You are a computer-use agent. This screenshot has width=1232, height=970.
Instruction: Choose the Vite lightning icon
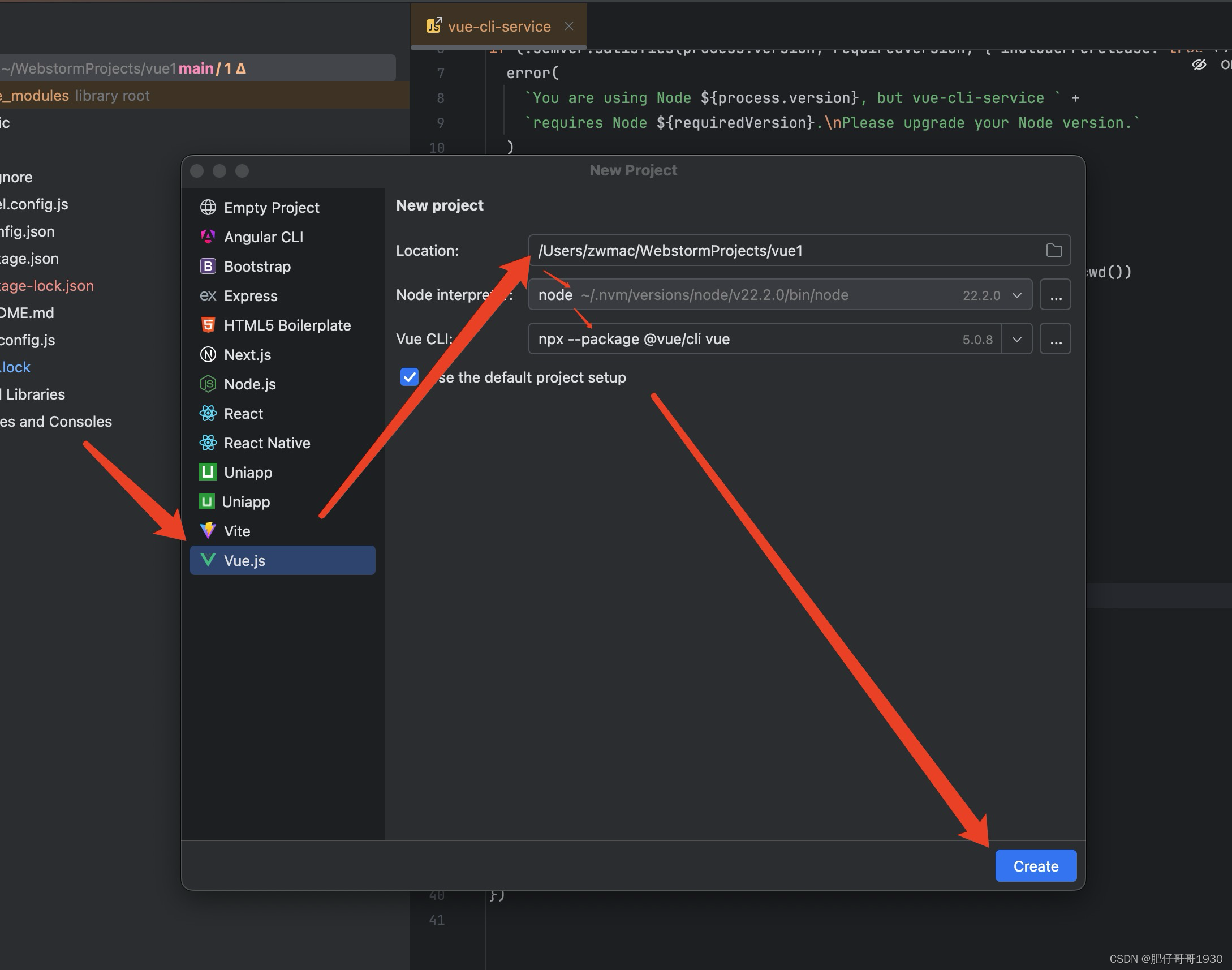tap(208, 531)
